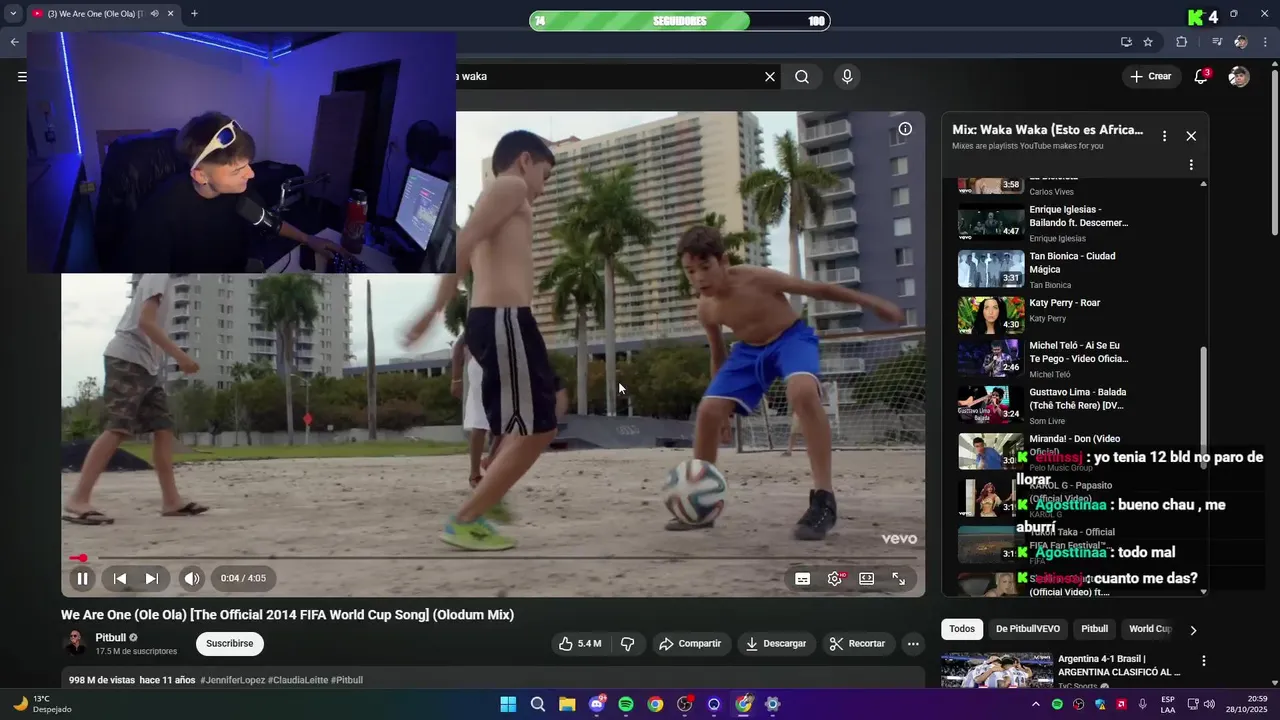Open YouTube notifications bell
Image resolution: width=1280 pixels, height=720 pixels.
(x=1201, y=77)
